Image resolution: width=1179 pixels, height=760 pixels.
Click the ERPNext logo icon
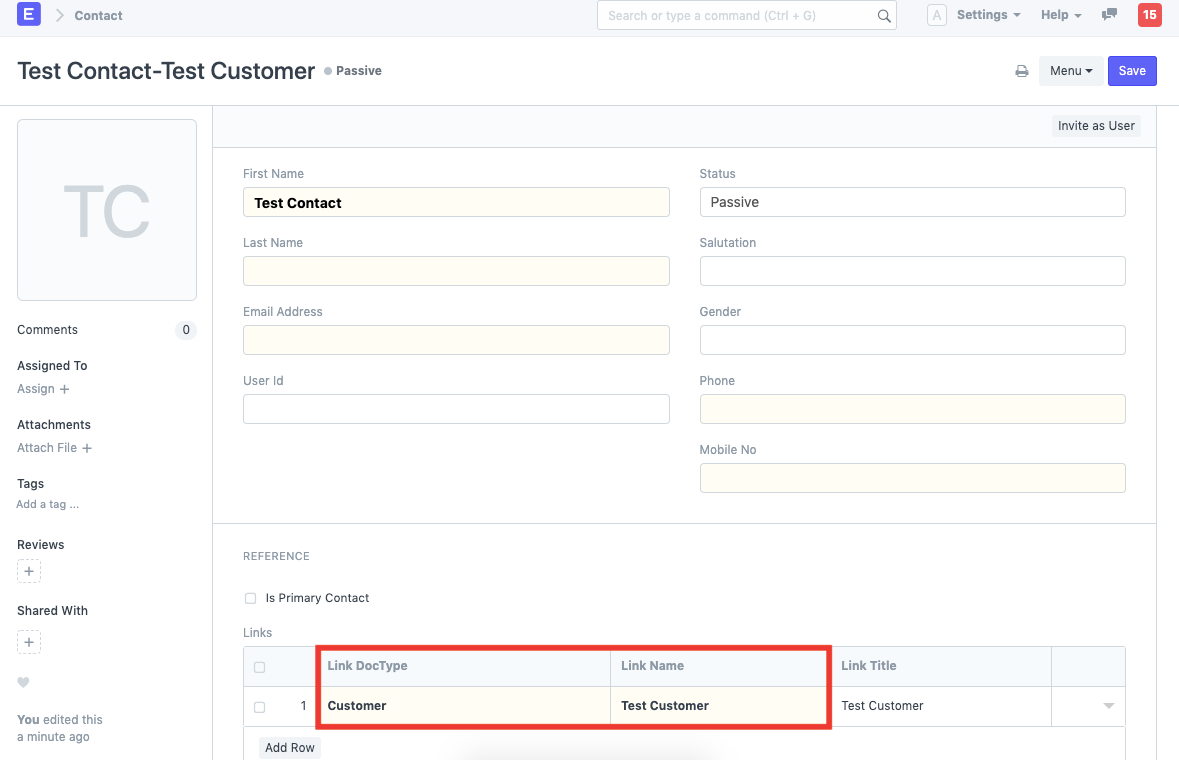[x=27, y=15]
